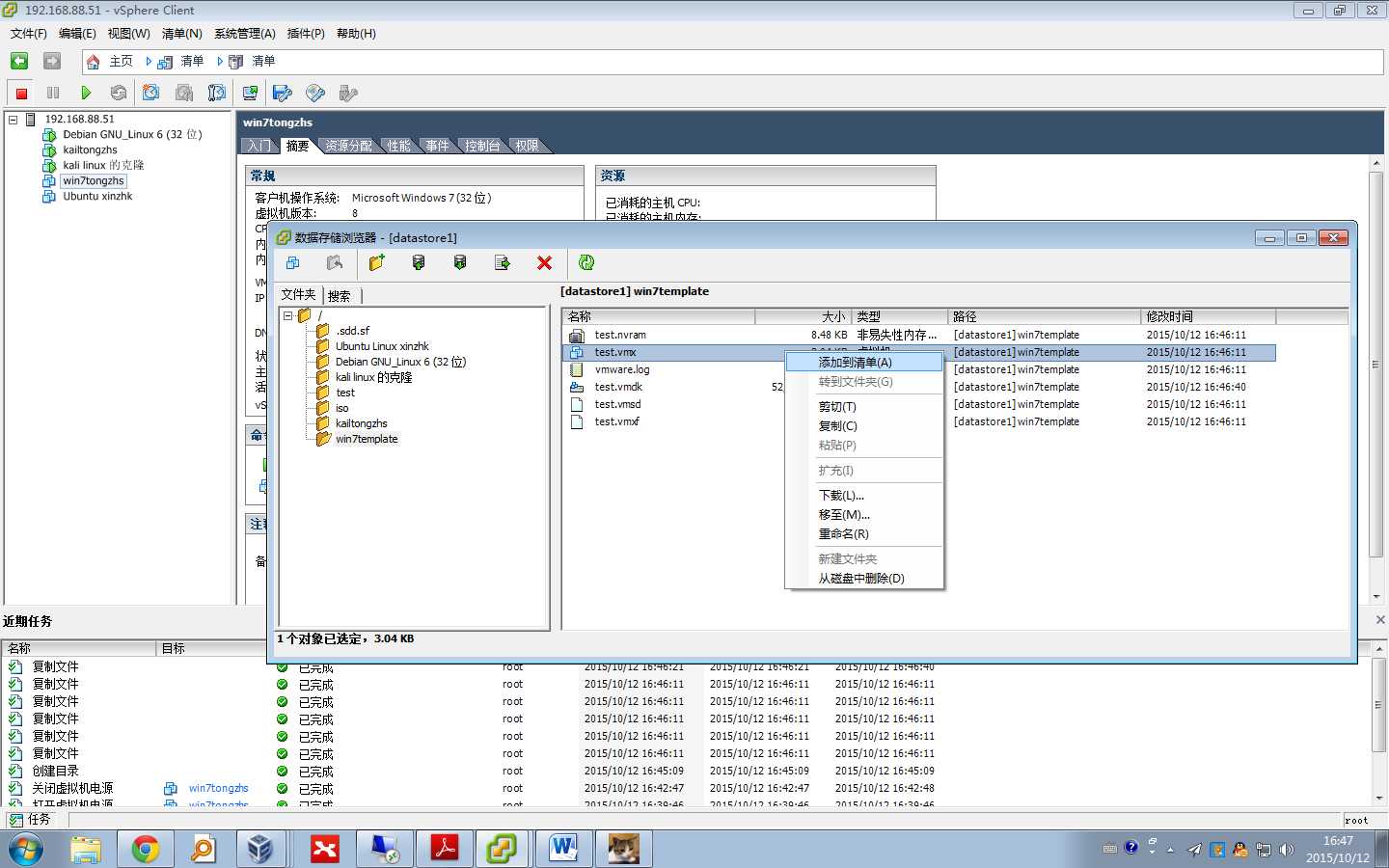The width and height of the screenshot is (1389, 868).
Task: Switch to 搜索 tab in datastore browser
Action: coord(340,296)
